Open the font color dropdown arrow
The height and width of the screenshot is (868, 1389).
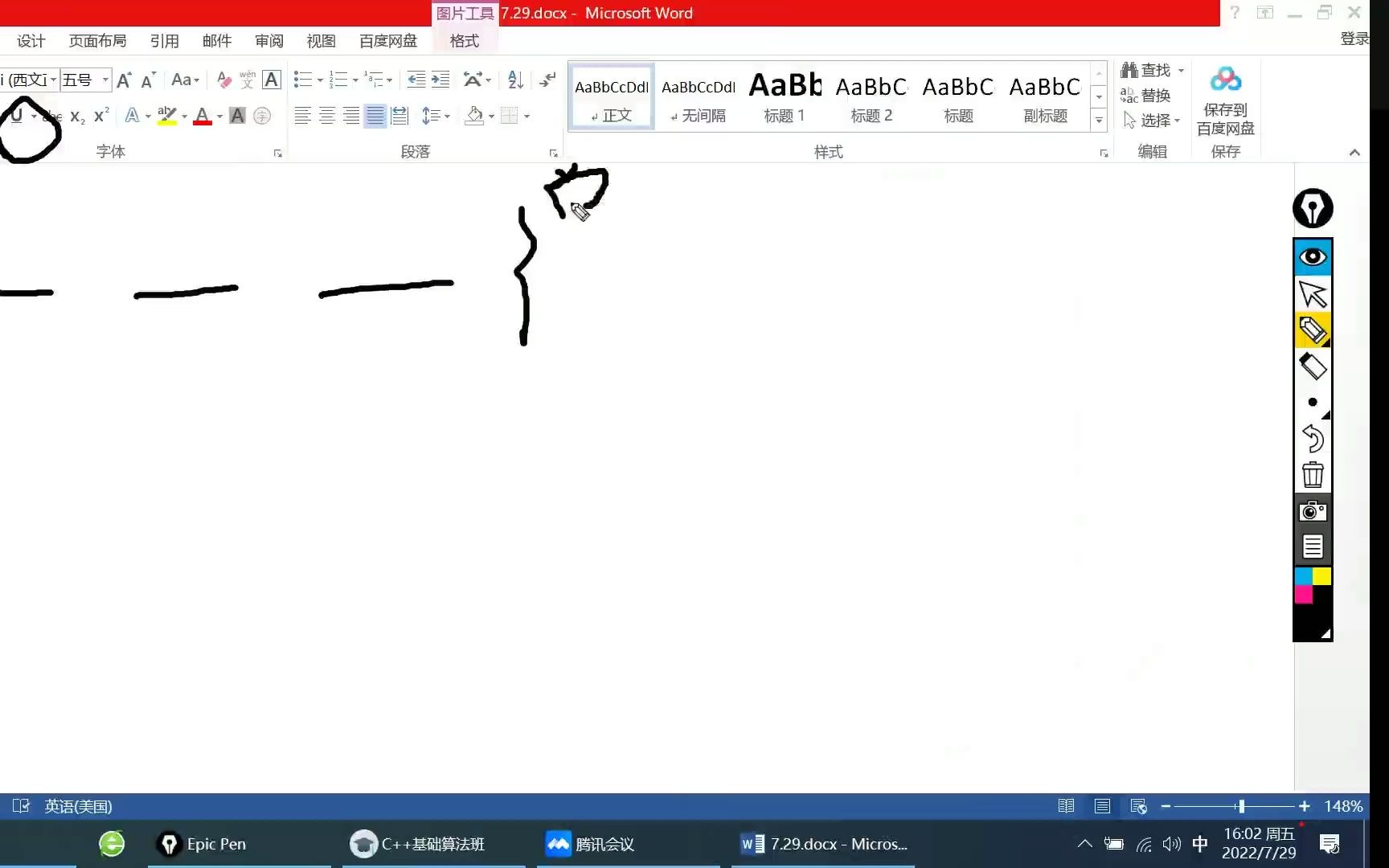(x=219, y=117)
